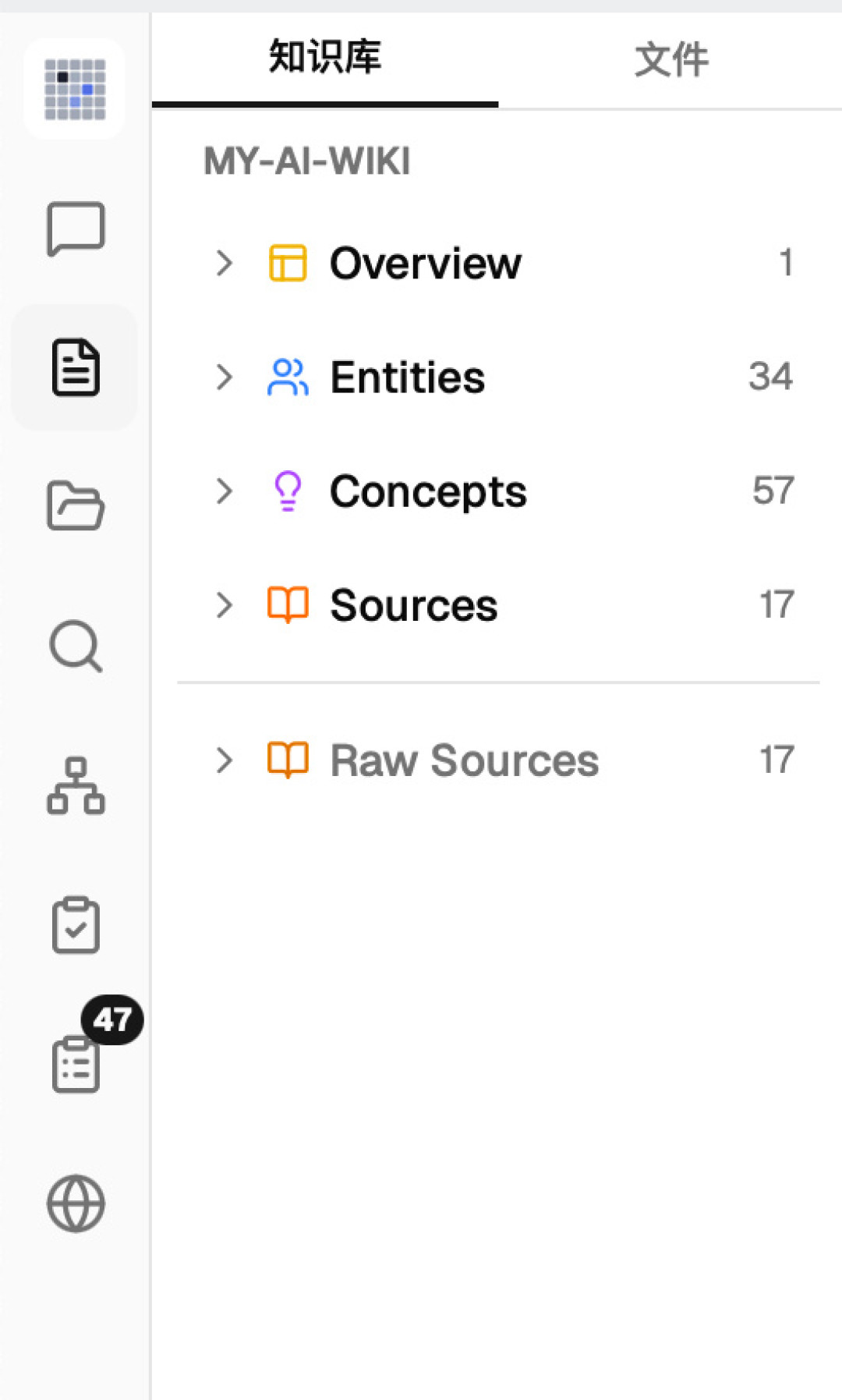This screenshot has height=1400, width=842.
Task: Select the Entities tree item
Action: coord(499,377)
